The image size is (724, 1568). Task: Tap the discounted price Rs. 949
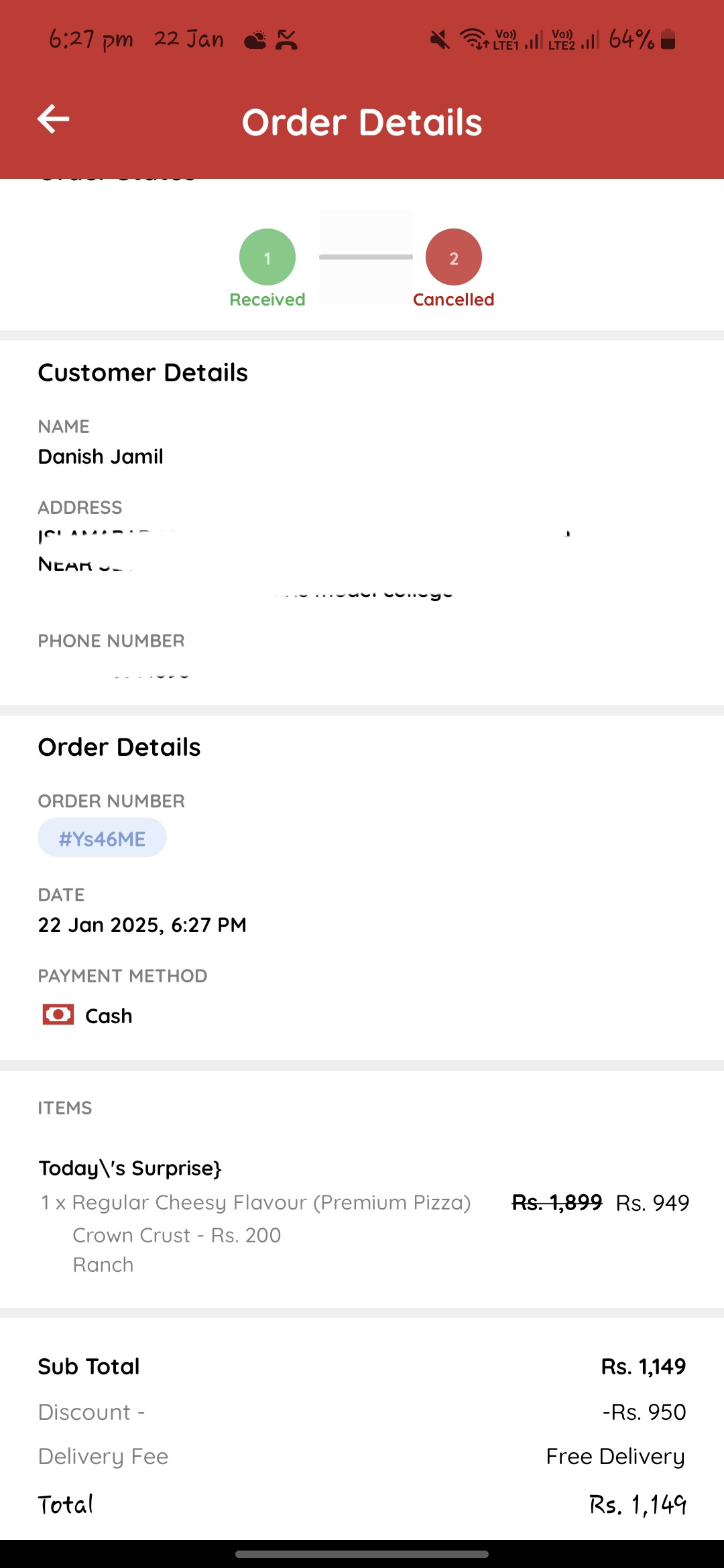(652, 1203)
